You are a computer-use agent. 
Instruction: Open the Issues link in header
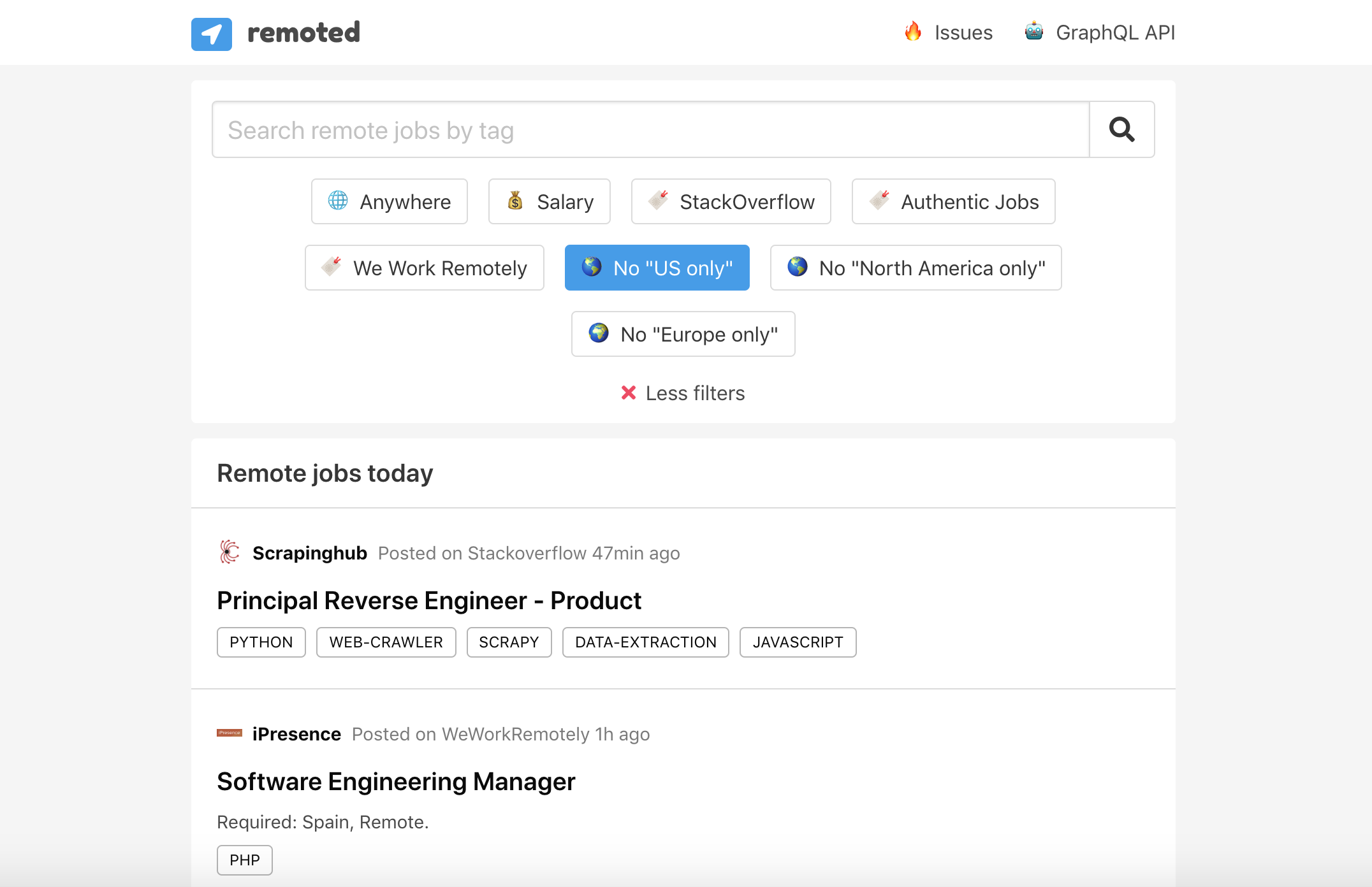tap(963, 32)
